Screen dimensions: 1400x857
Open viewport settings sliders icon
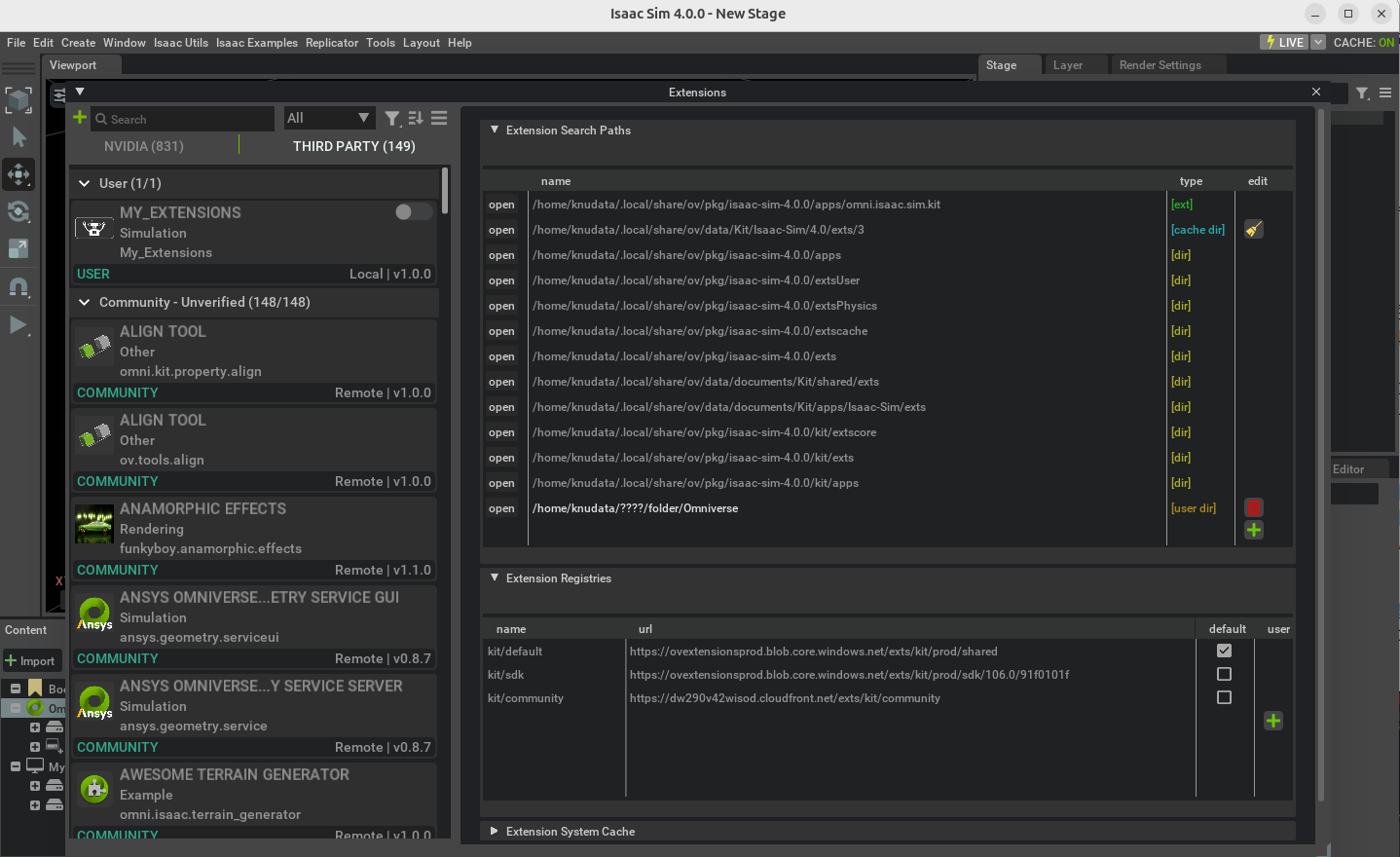(59, 94)
